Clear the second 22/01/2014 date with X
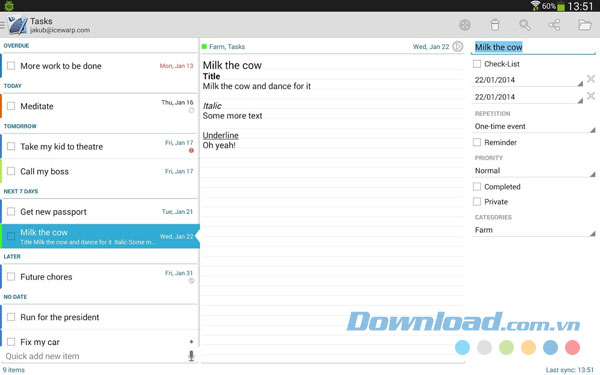The image size is (600, 375). click(591, 96)
